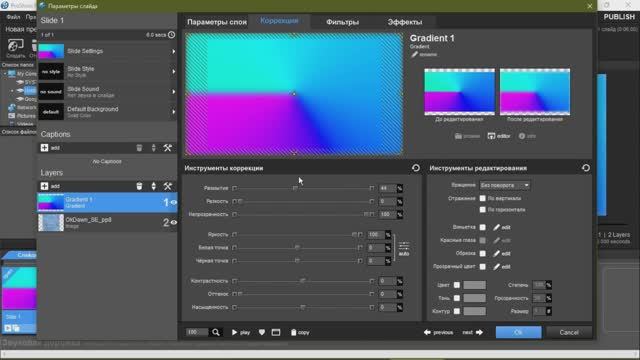Enable the По вертикали flip checkbox

(x=482, y=198)
